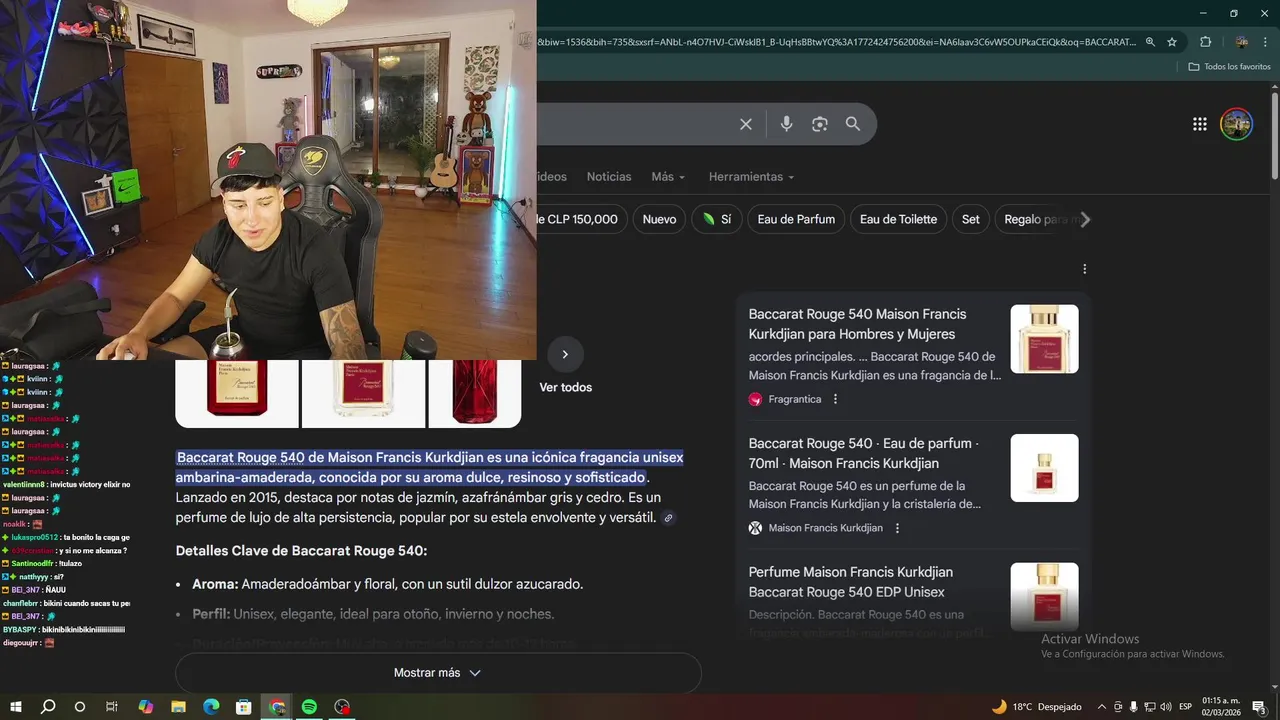This screenshot has height=720, width=1280.
Task: Open Baccarat Rouge 540 para Hombres y Mujeres result
Action: coord(857,324)
